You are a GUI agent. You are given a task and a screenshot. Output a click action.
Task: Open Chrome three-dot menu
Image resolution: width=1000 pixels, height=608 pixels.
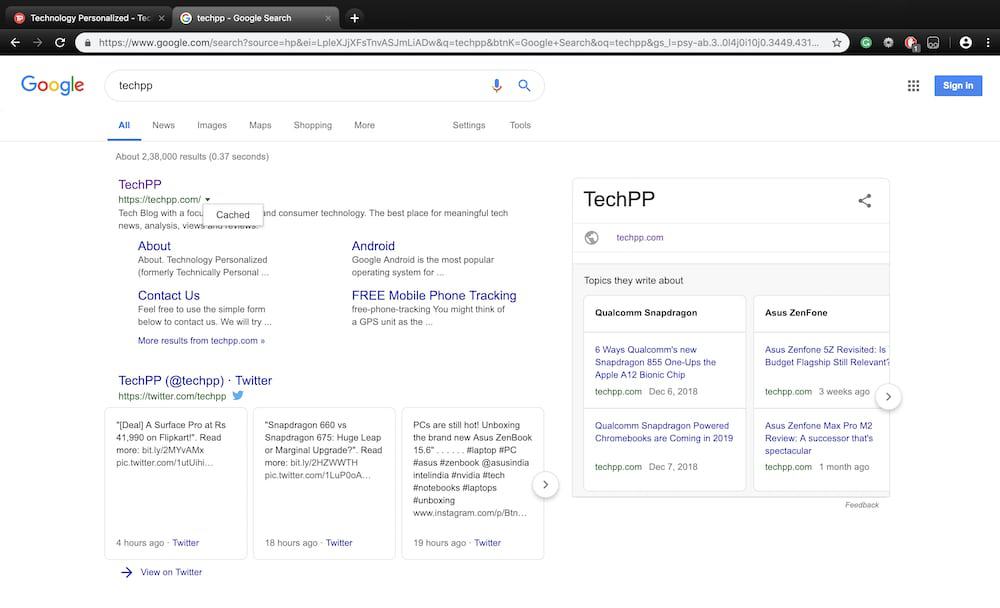pyautogui.click(x=988, y=43)
